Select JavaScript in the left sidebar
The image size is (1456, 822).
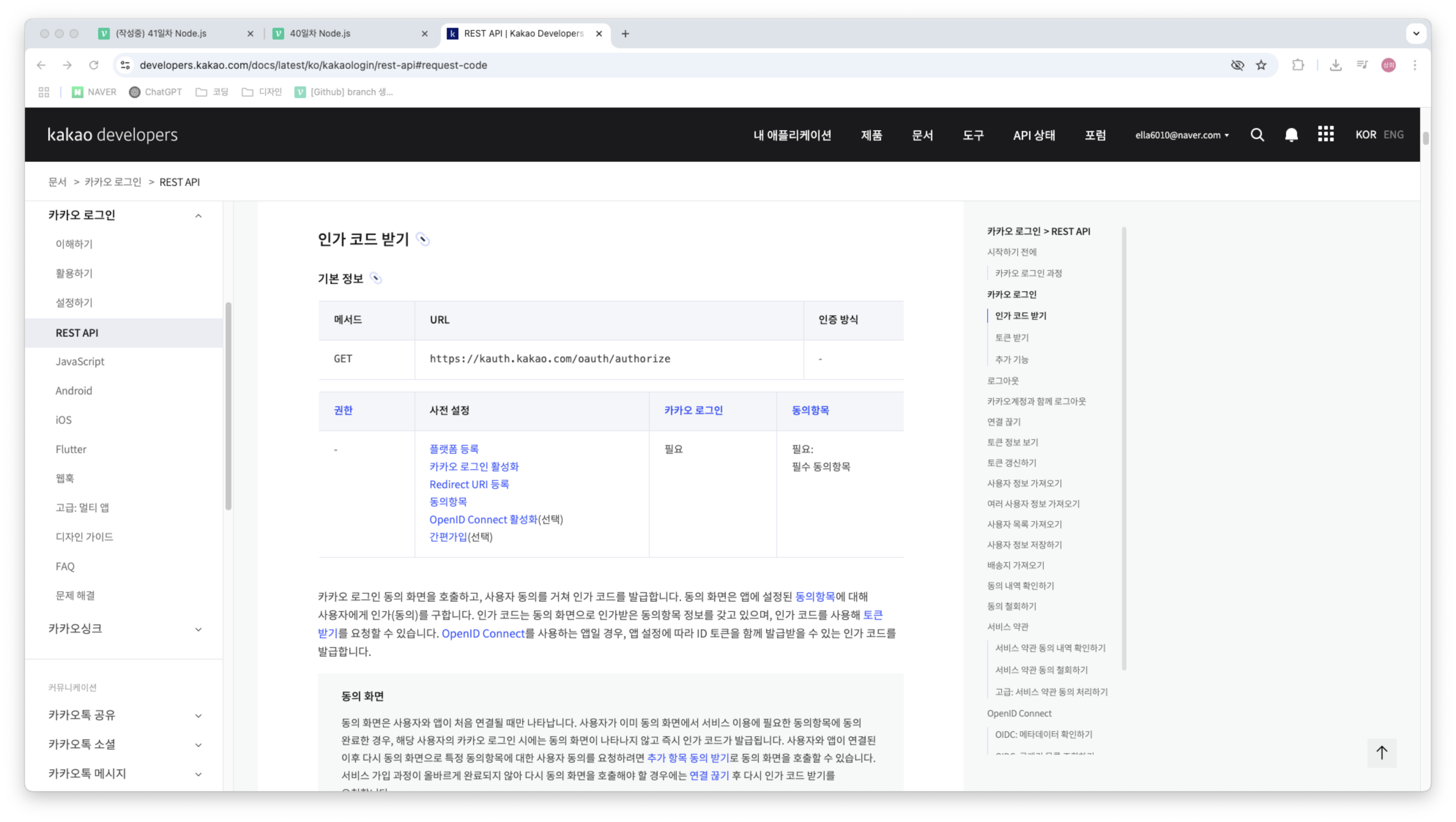80,362
